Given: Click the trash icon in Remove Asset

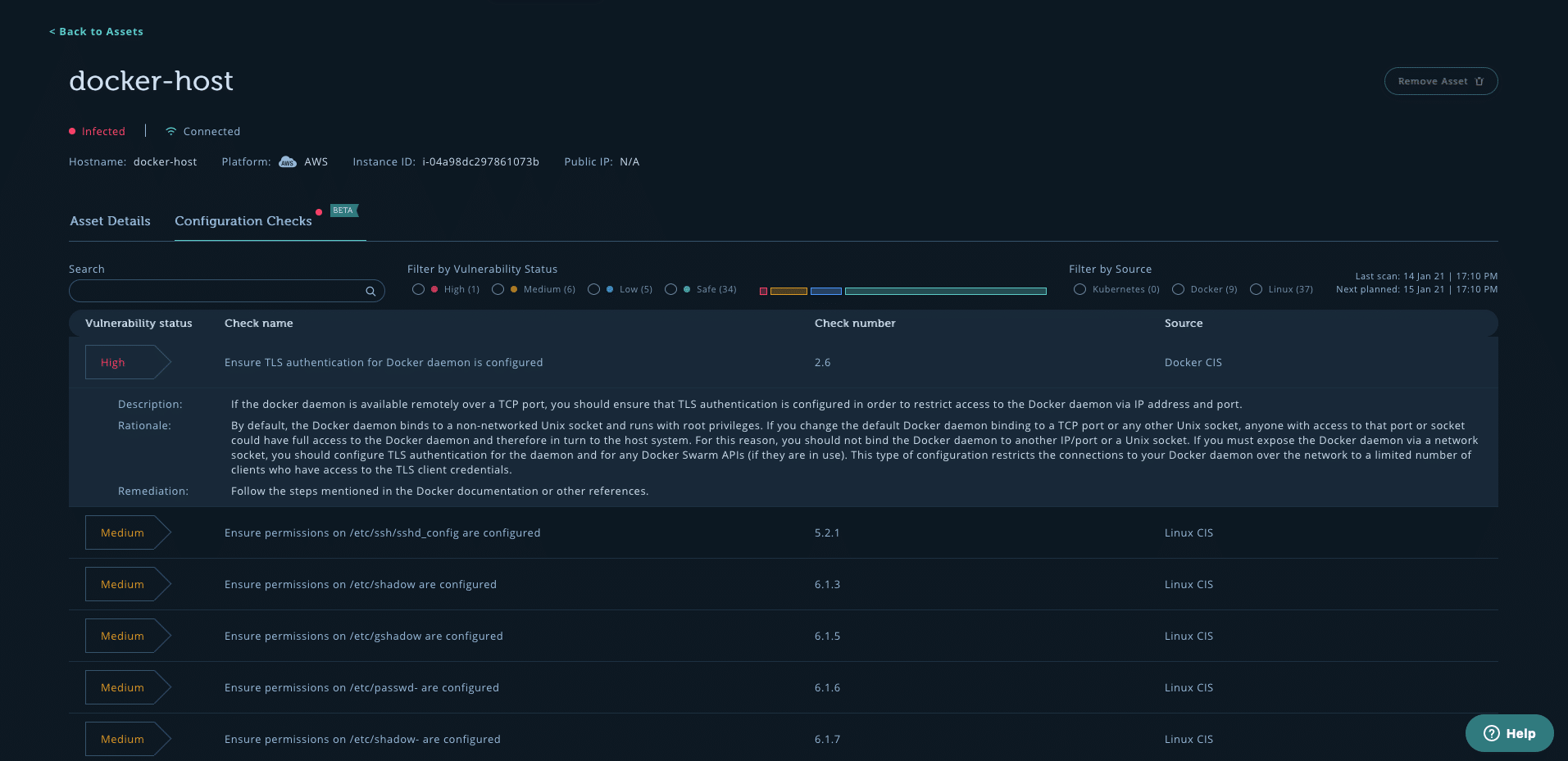Looking at the screenshot, I should tap(1479, 80).
